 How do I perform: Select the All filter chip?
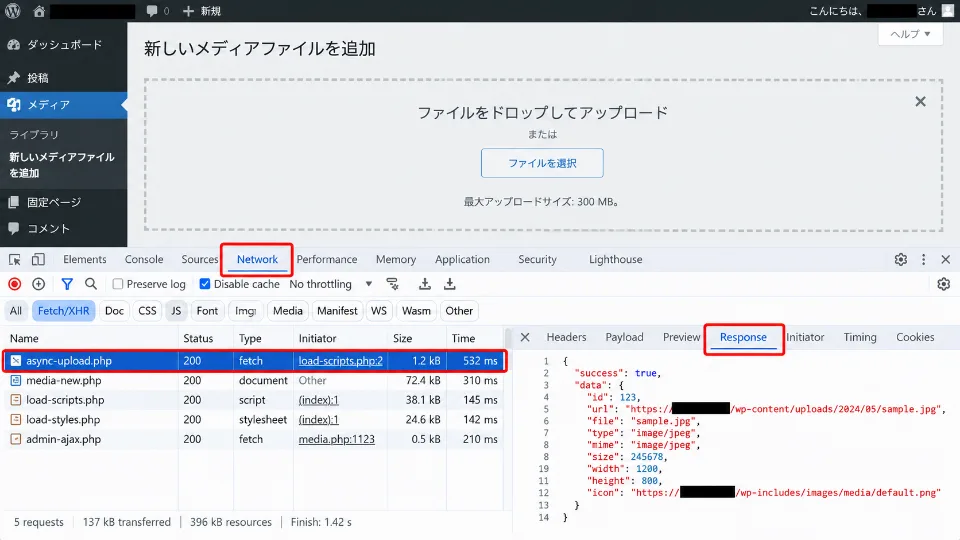[16, 311]
